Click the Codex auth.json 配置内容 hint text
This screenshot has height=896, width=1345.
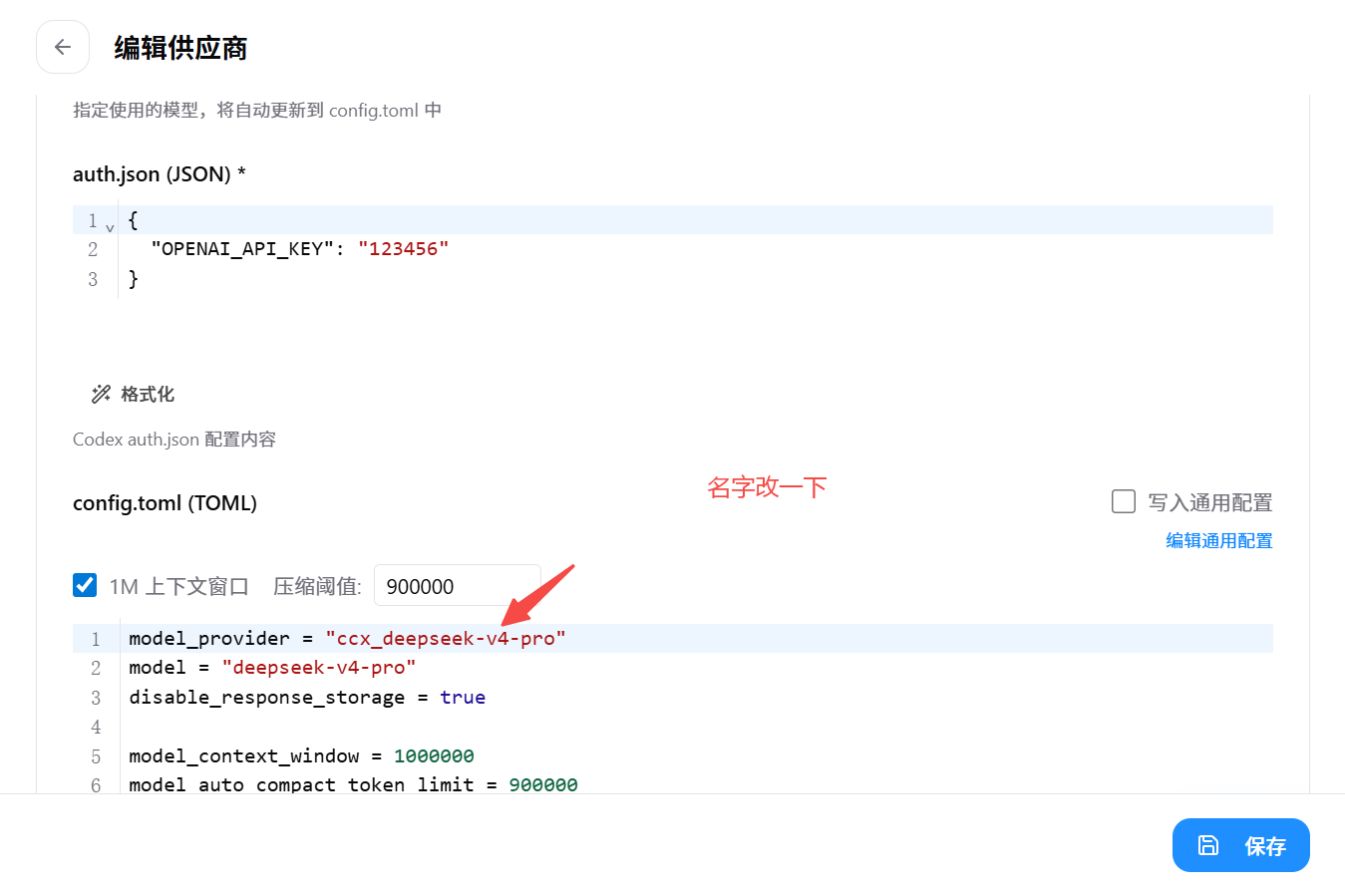pyautogui.click(x=174, y=440)
